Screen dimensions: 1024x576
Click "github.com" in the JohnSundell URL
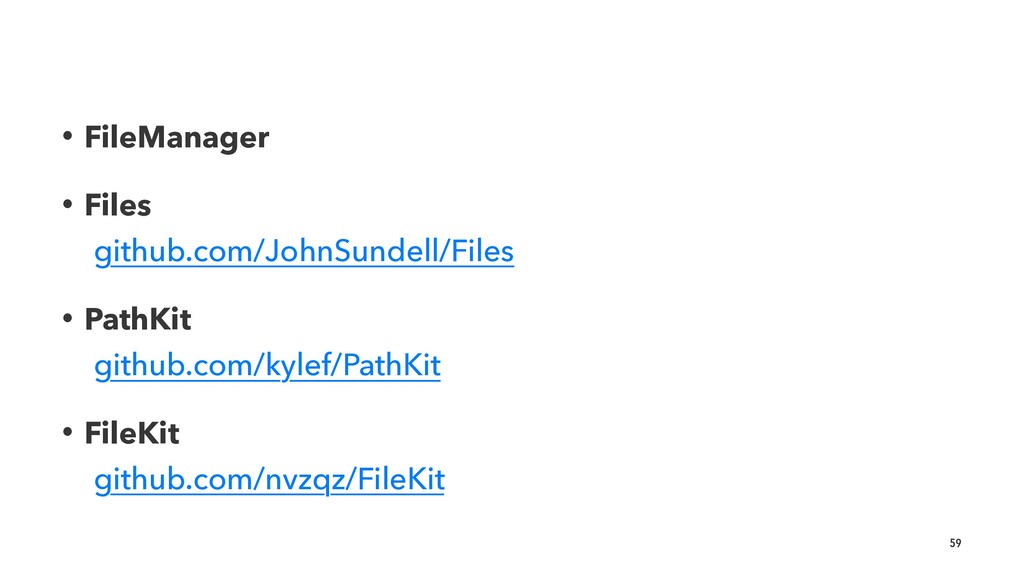[175, 251]
